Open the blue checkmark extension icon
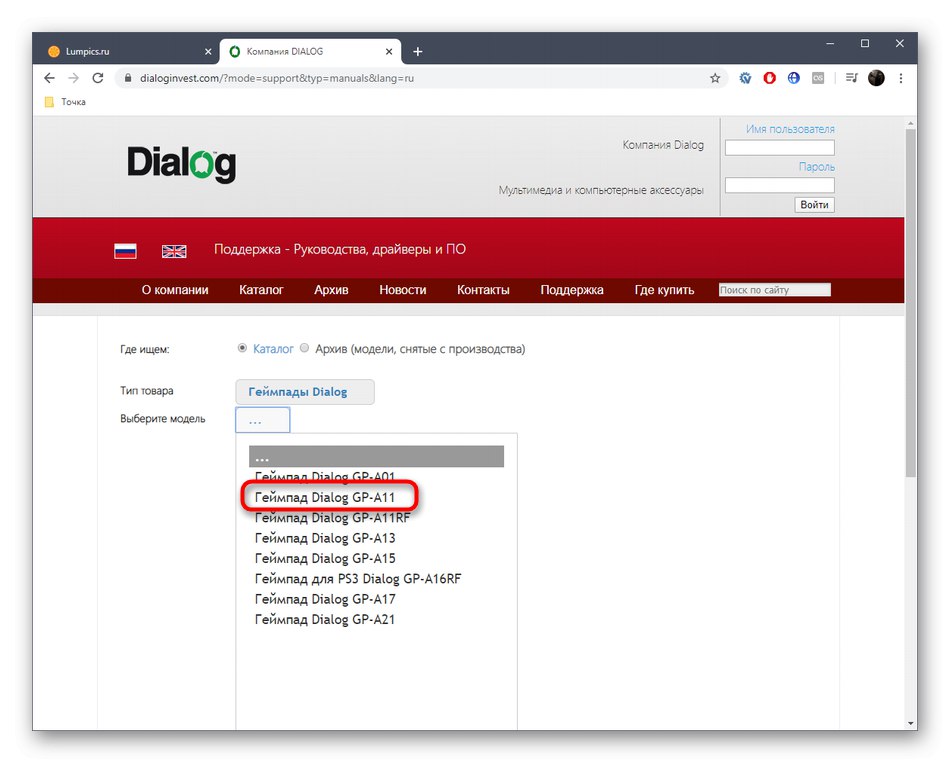Image resolution: width=950 pixels, height=763 pixels. pyautogui.click(x=745, y=78)
